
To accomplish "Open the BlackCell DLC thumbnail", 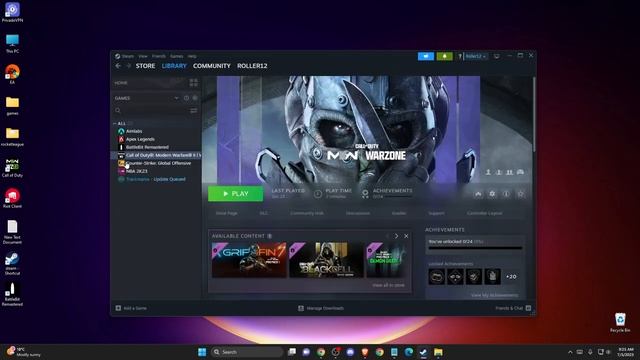I will click(327, 260).
